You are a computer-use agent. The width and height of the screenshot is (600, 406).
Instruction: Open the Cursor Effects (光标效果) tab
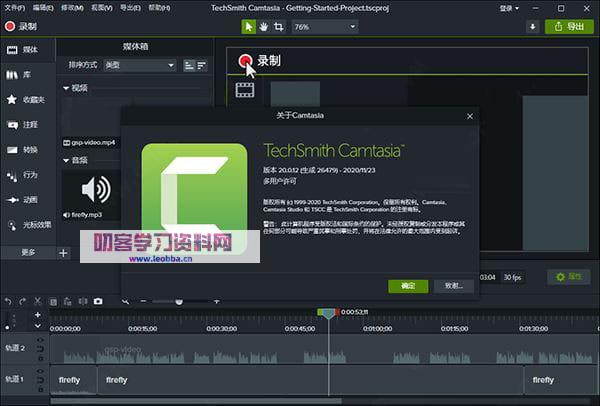coord(28,225)
